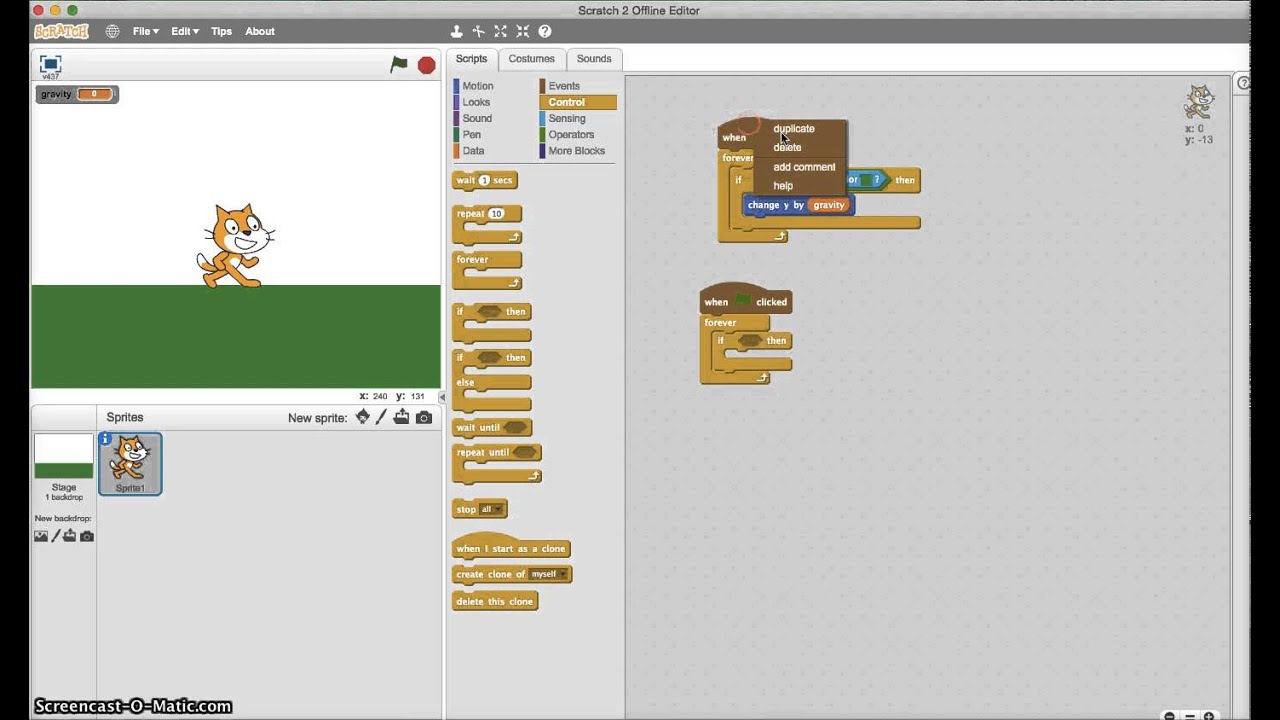Paint a new sprite
The image size is (1280, 720).
point(381,417)
